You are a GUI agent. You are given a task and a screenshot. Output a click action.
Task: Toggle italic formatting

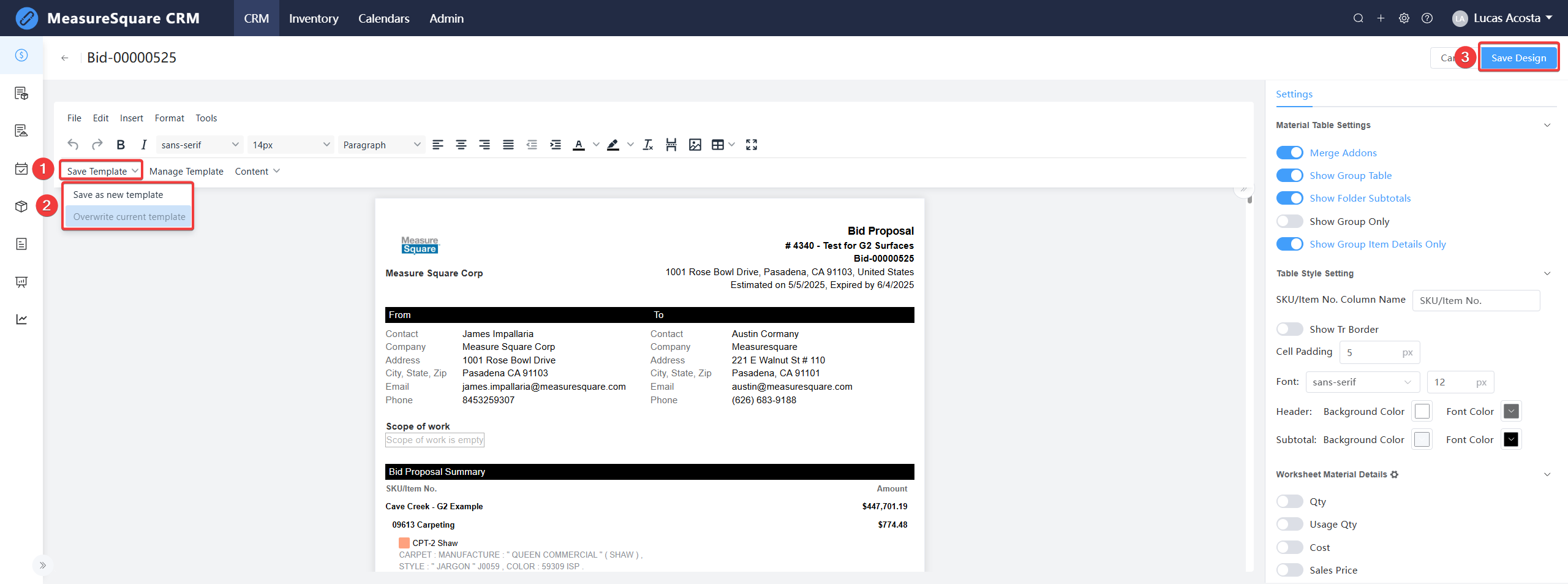(x=143, y=145)
